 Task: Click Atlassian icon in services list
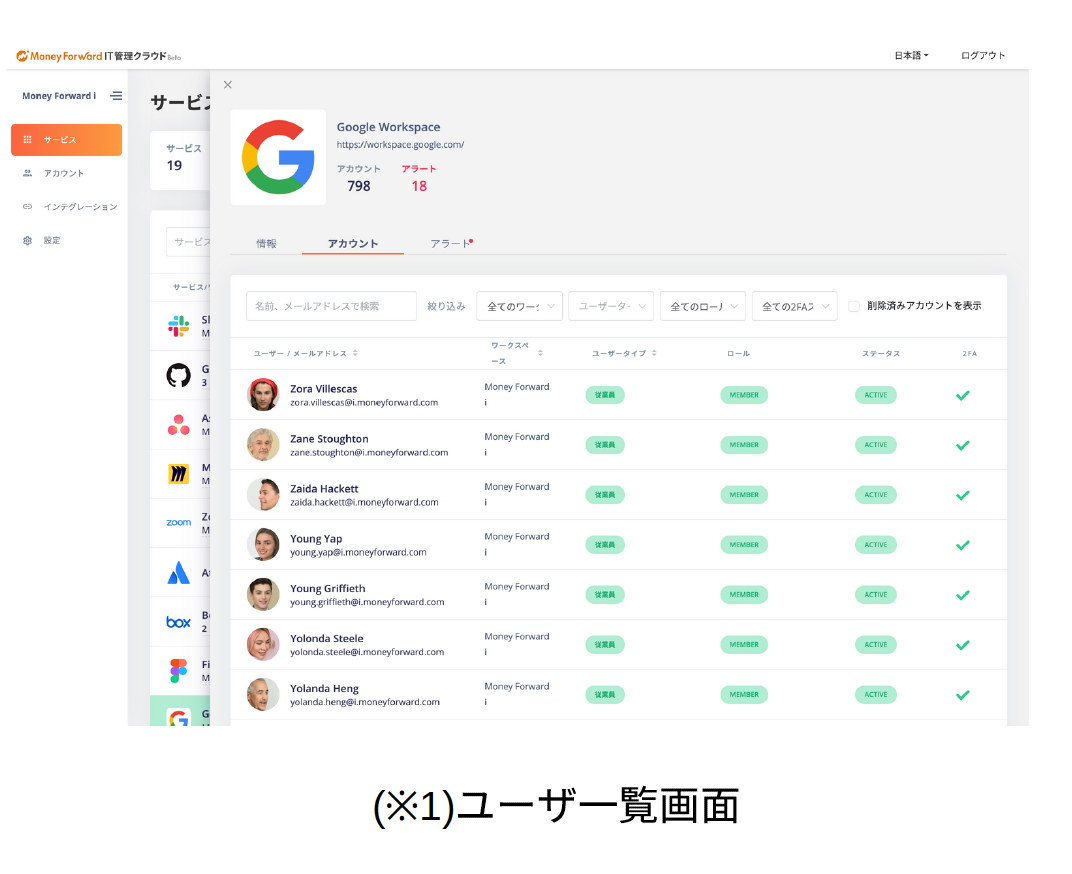coord(178,572)
